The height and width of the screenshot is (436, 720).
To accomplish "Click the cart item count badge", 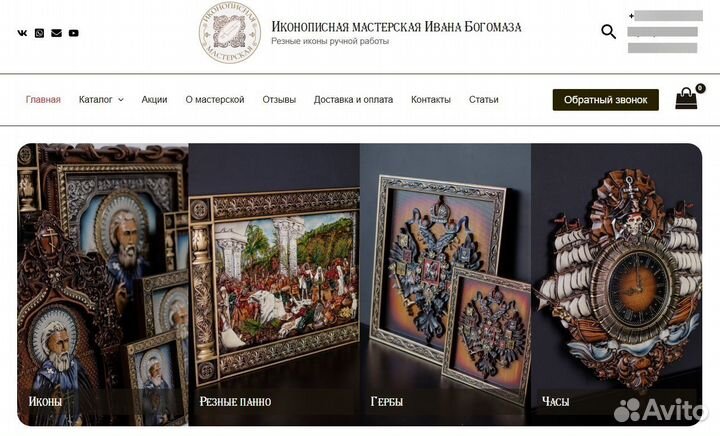I will [x=700, y=88].
